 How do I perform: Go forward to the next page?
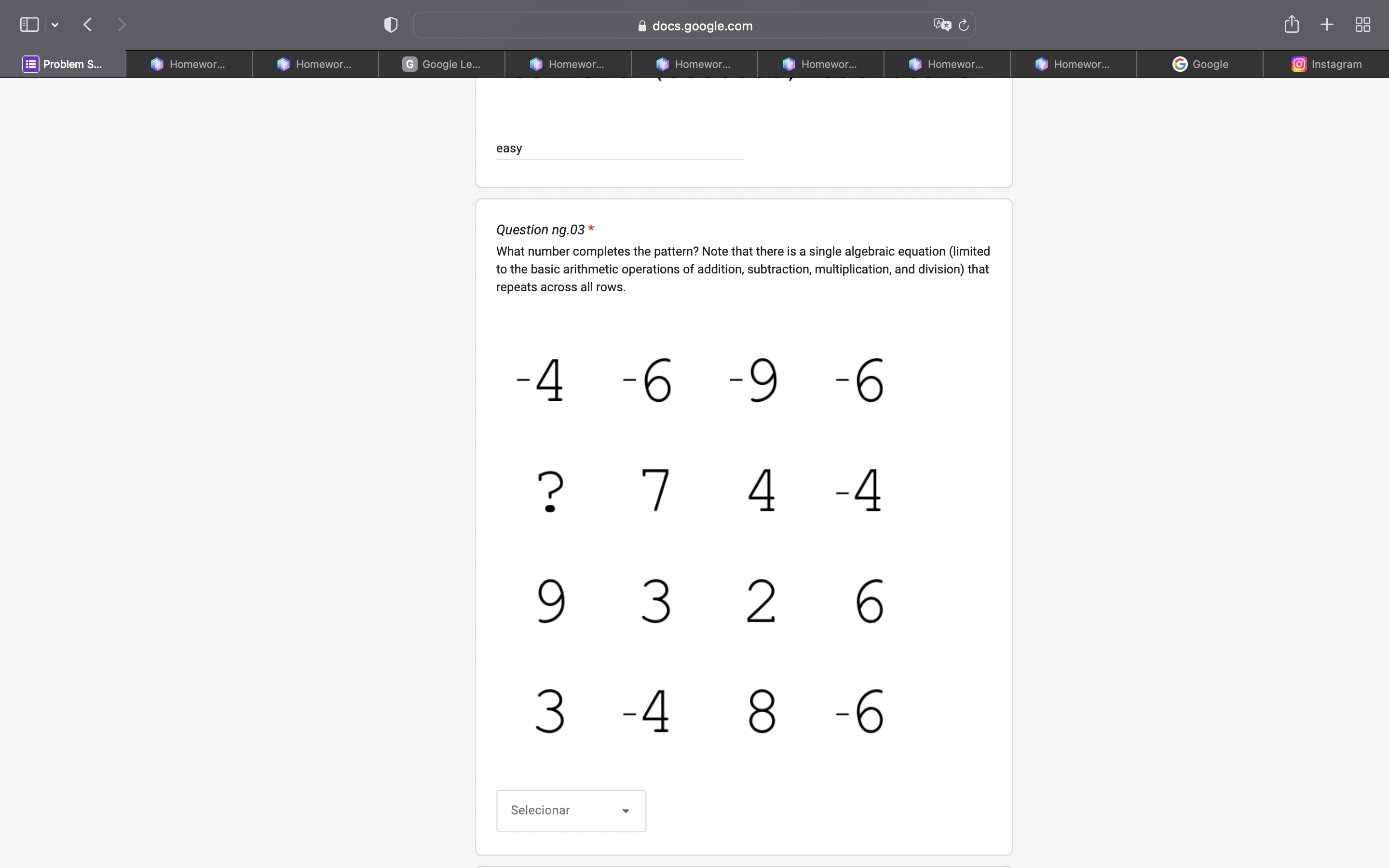click(x=121, y=25)
